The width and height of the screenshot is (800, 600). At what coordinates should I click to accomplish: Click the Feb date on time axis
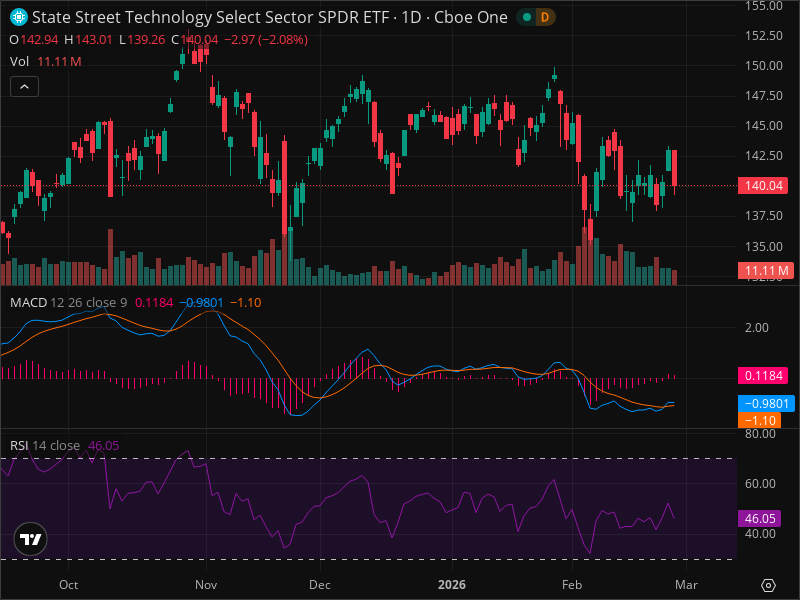pos(572,585)
